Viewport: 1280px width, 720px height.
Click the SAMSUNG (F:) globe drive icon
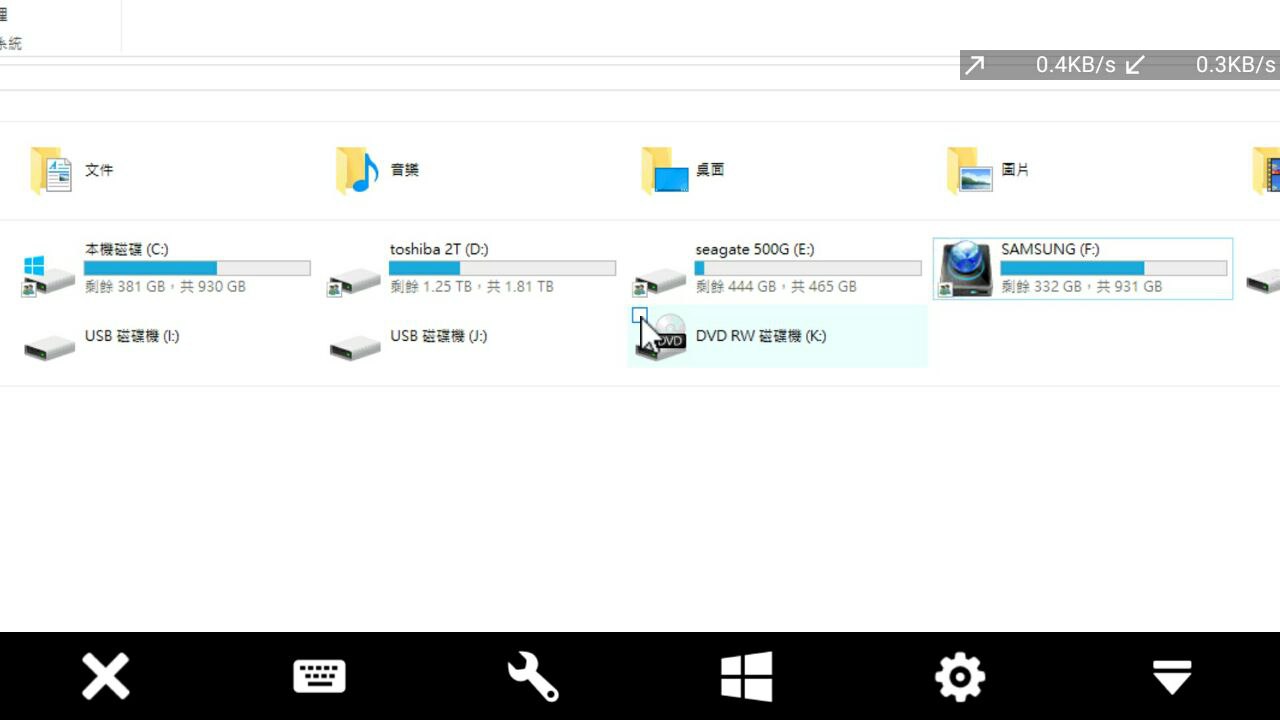[x=965, y=269]
